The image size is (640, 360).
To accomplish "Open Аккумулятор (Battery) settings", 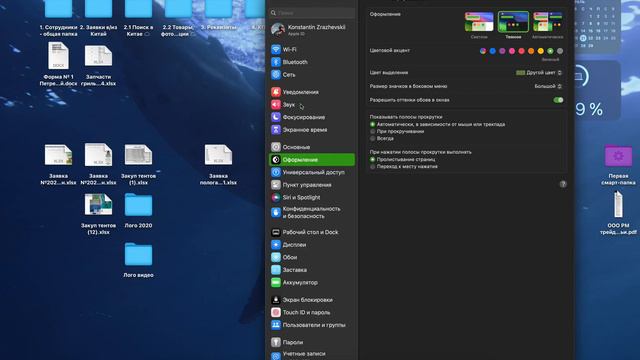I will 312,282.
